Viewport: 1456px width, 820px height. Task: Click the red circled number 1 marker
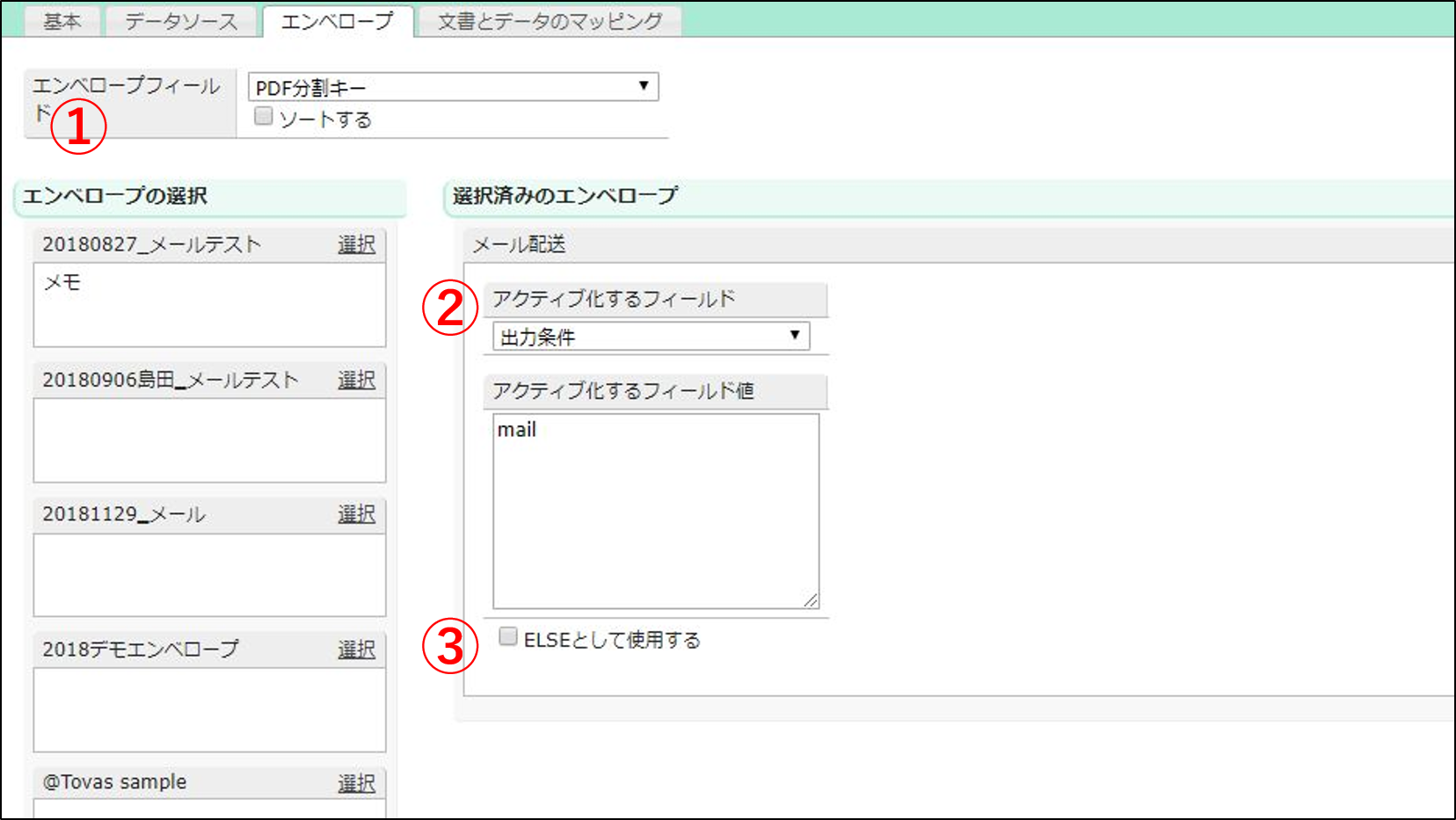[78, 127]
